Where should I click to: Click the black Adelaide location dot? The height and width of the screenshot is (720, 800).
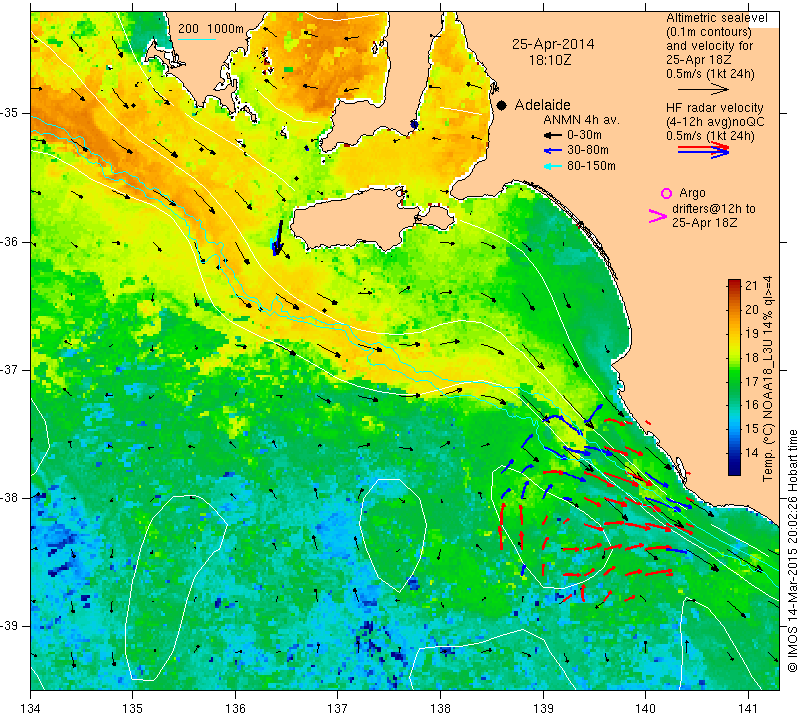tap(502, 105)
